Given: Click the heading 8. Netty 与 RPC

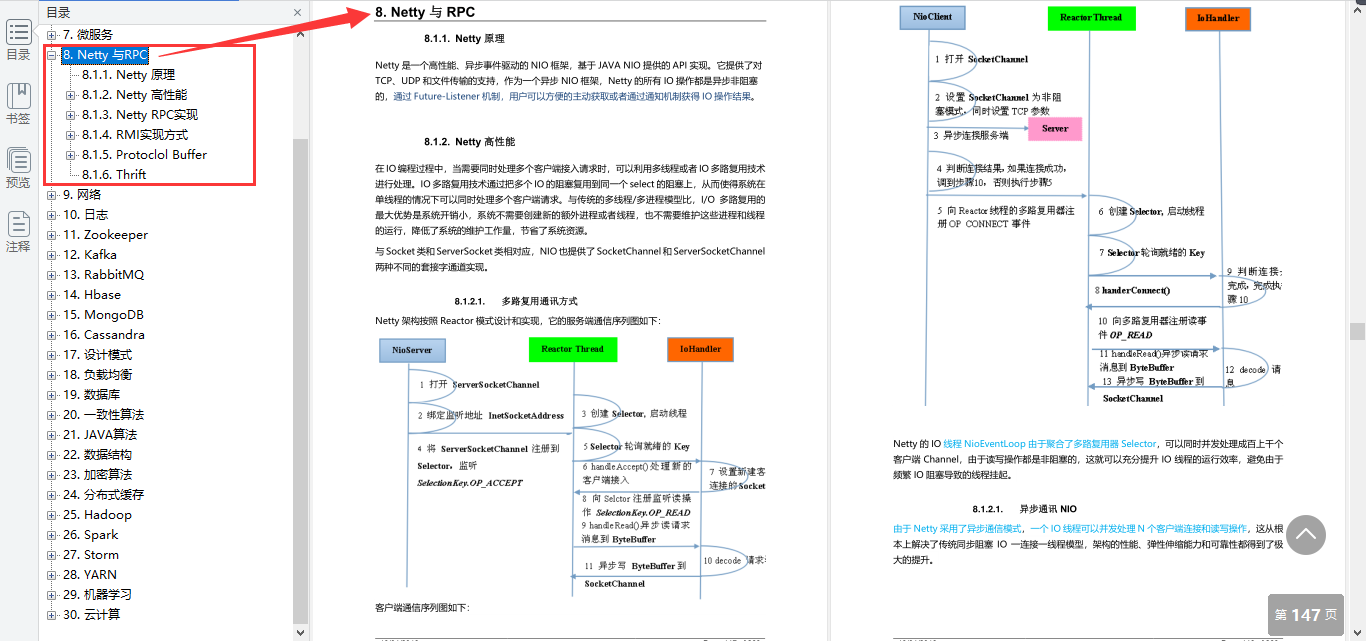Looking at the screenshot, I should click(425, 12).
